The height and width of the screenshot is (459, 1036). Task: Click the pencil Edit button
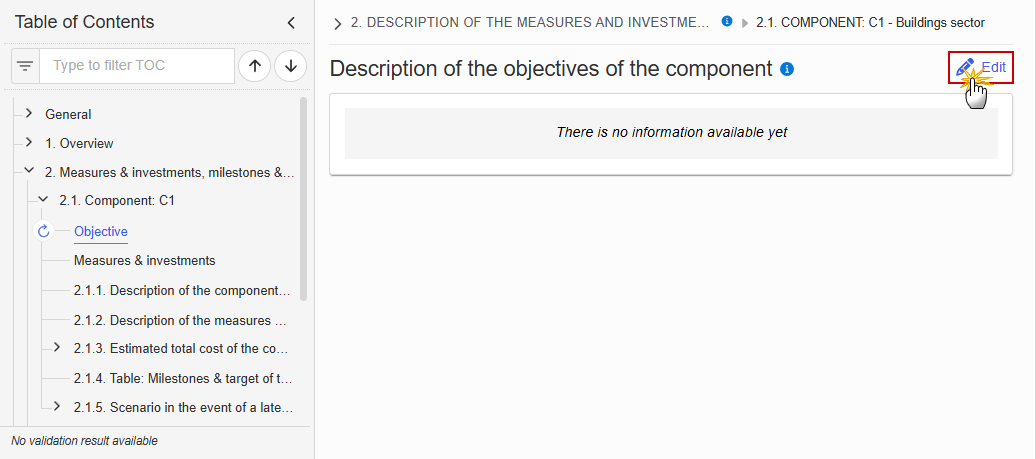click(x=980, y=67)
